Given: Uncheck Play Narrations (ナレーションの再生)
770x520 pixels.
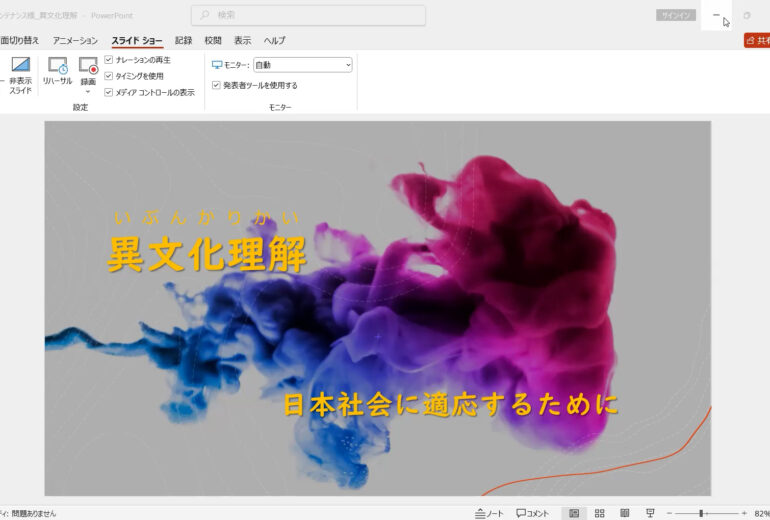Looking at the screenshot, I should coord(109,60).
